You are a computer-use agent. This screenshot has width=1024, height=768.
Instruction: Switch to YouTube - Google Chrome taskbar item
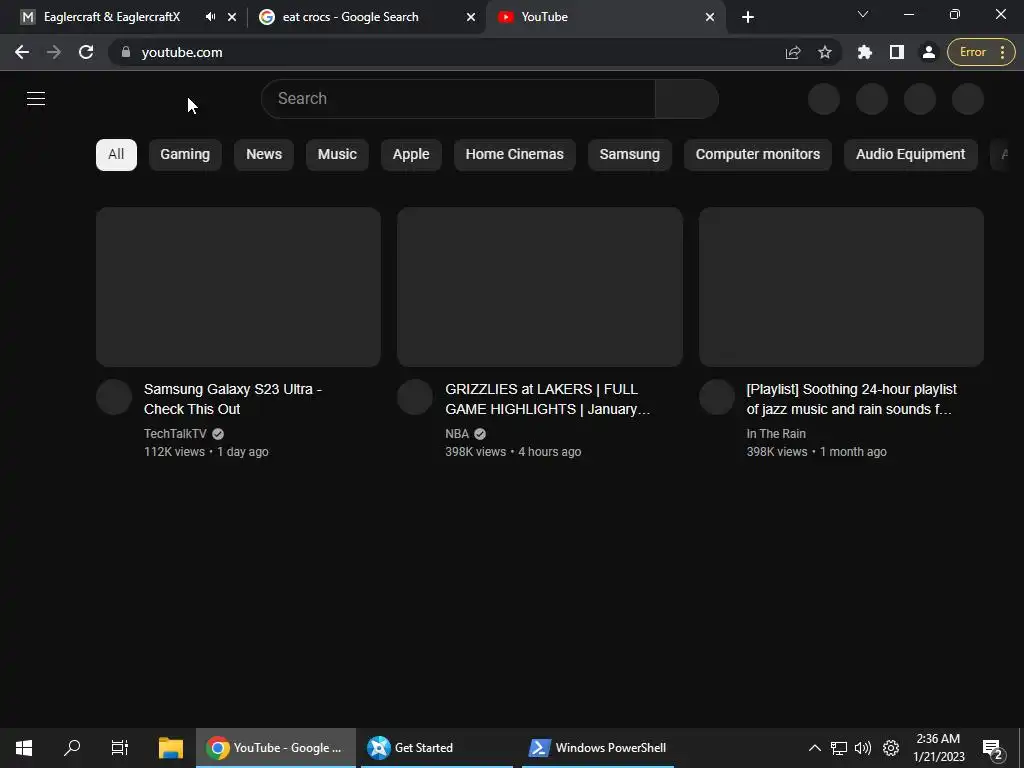(x=276, y=748)
